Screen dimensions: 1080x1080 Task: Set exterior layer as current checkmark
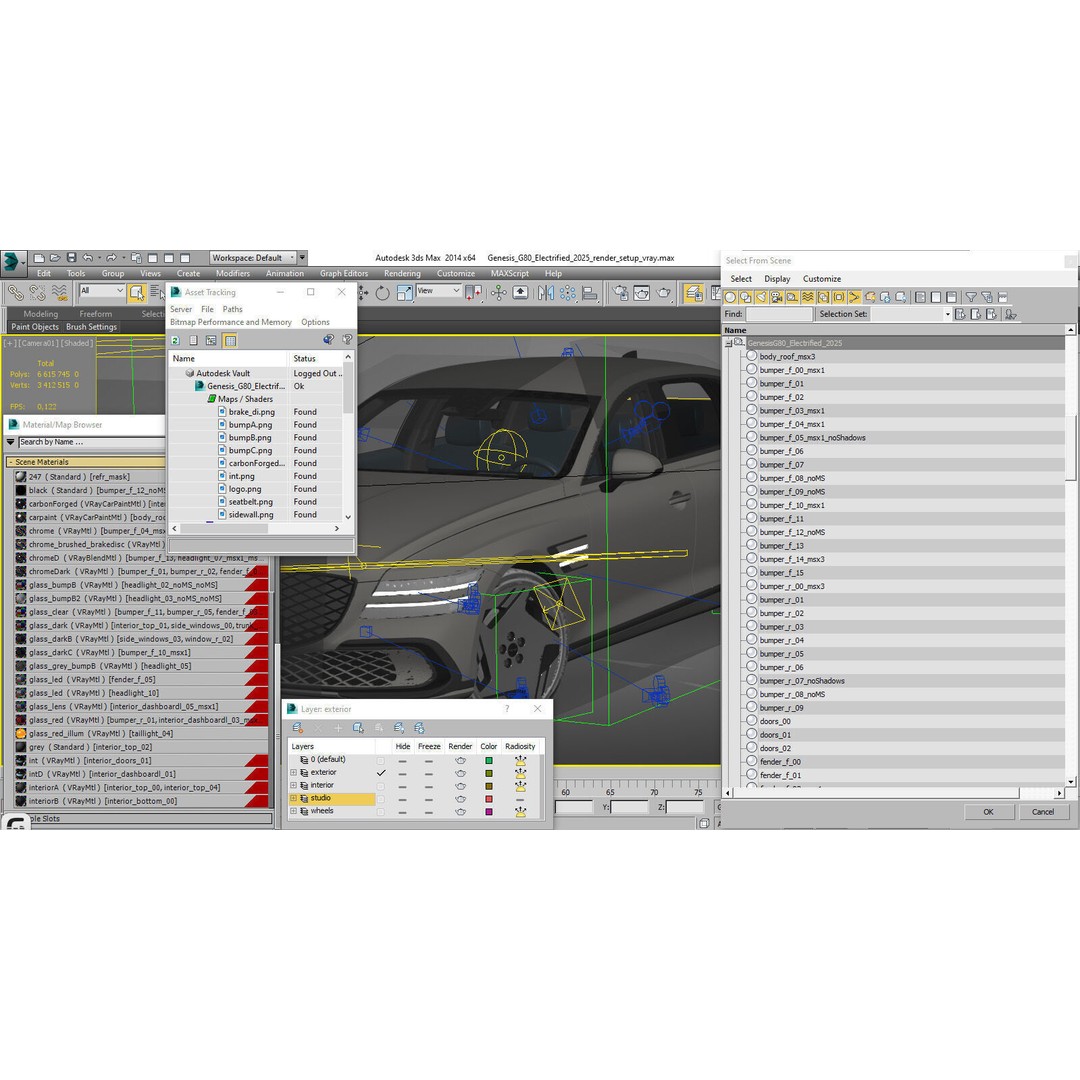381,773
